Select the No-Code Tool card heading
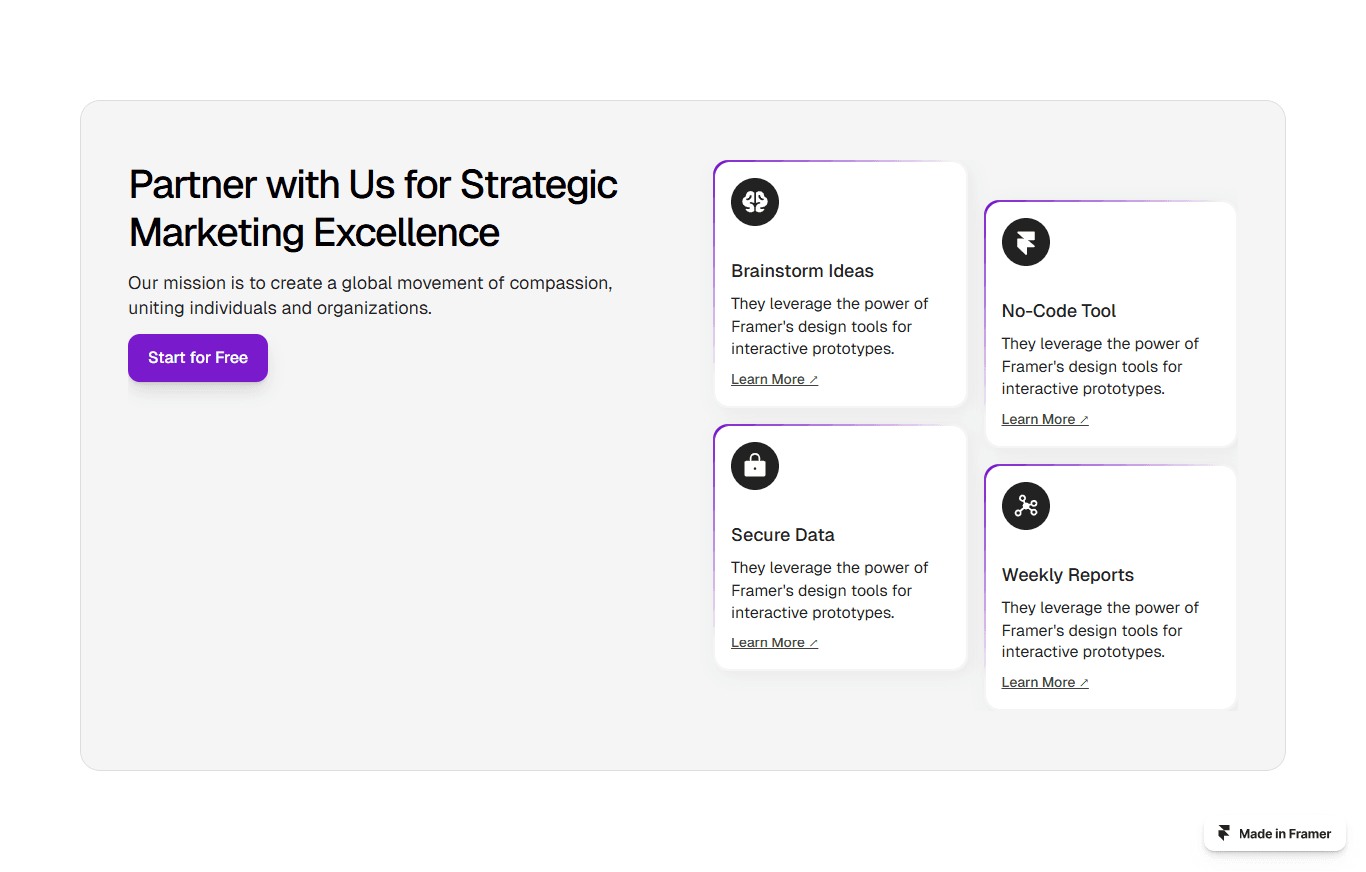The width and height of the screenshot is (1366, 872). click(x=1059, y=311)
